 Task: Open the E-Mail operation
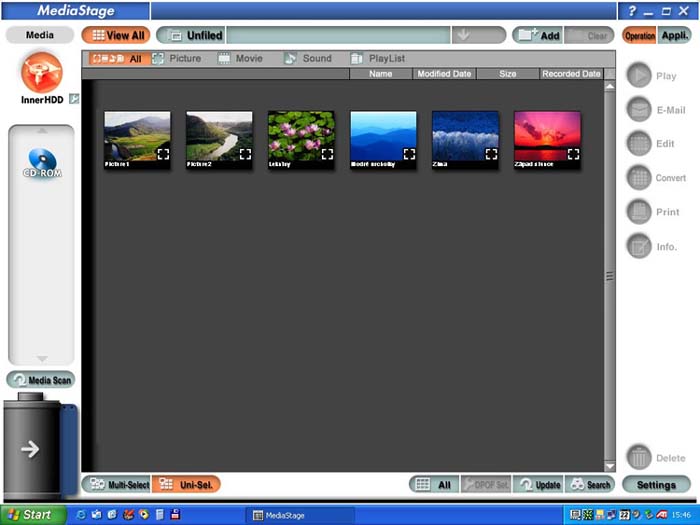640,110
